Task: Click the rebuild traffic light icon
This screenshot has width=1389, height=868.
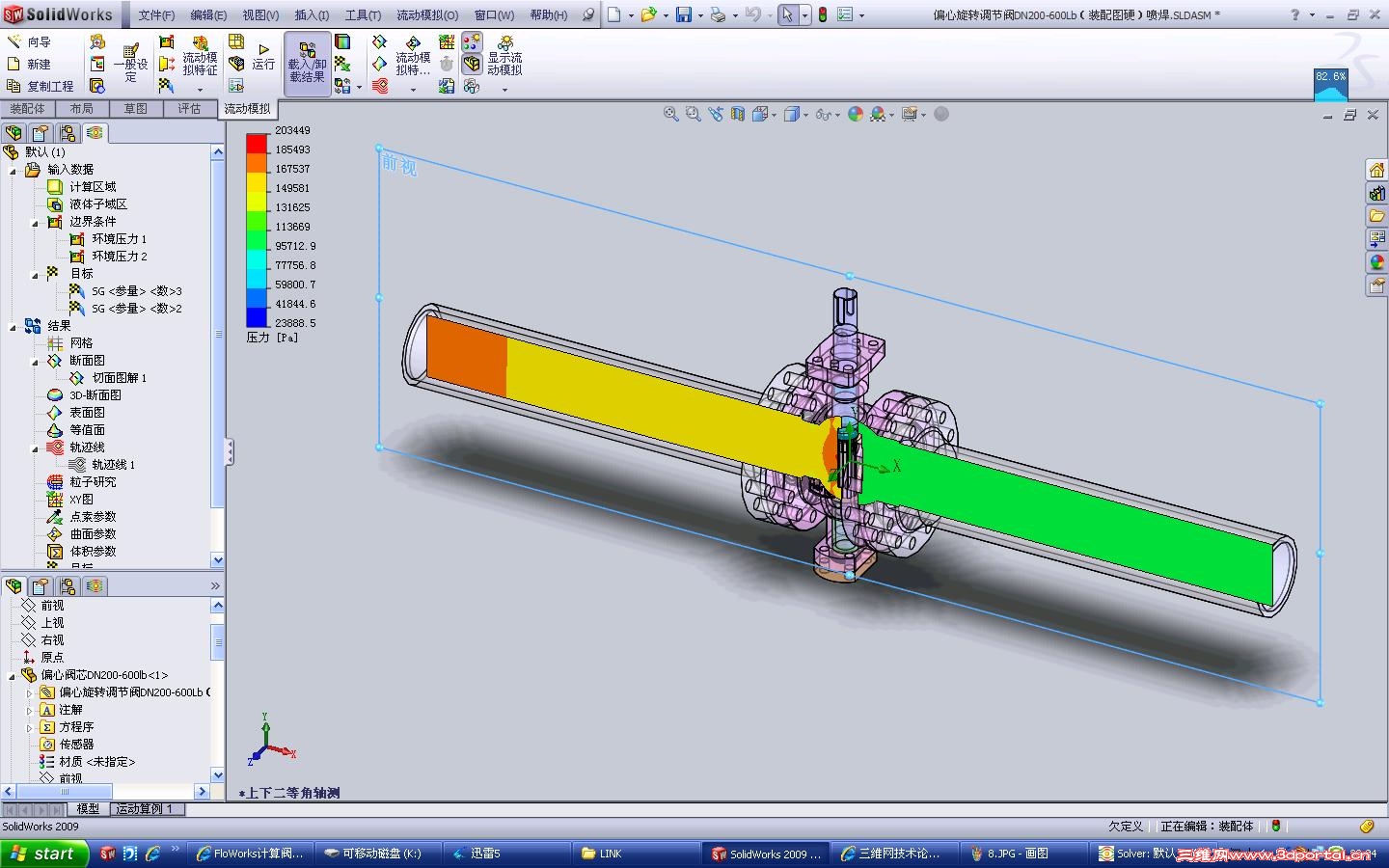Action: point(823,14)
